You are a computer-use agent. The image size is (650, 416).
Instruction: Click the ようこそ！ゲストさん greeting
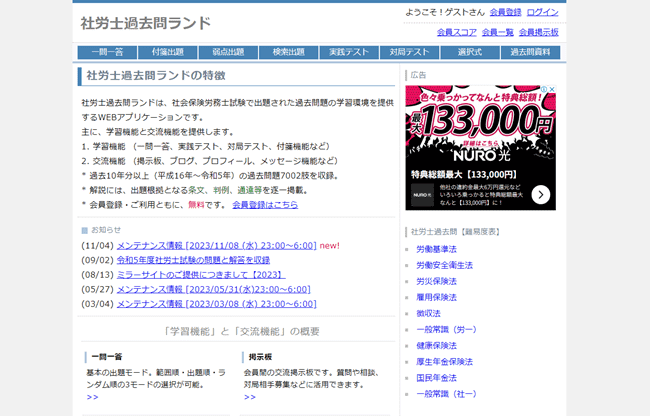(x=445, y=12)
